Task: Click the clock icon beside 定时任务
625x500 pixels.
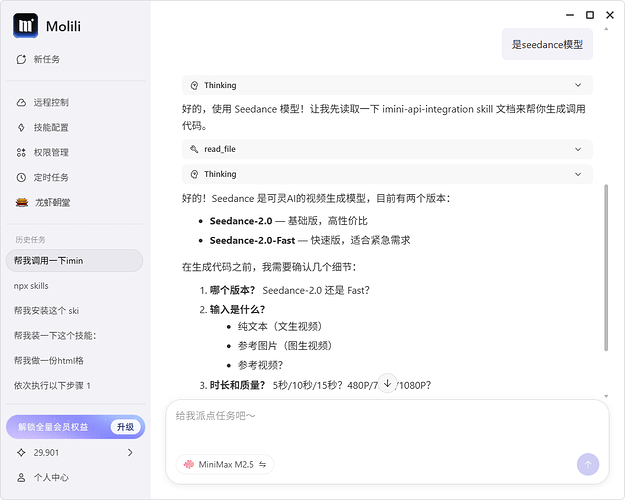Action: coord(21,177)
